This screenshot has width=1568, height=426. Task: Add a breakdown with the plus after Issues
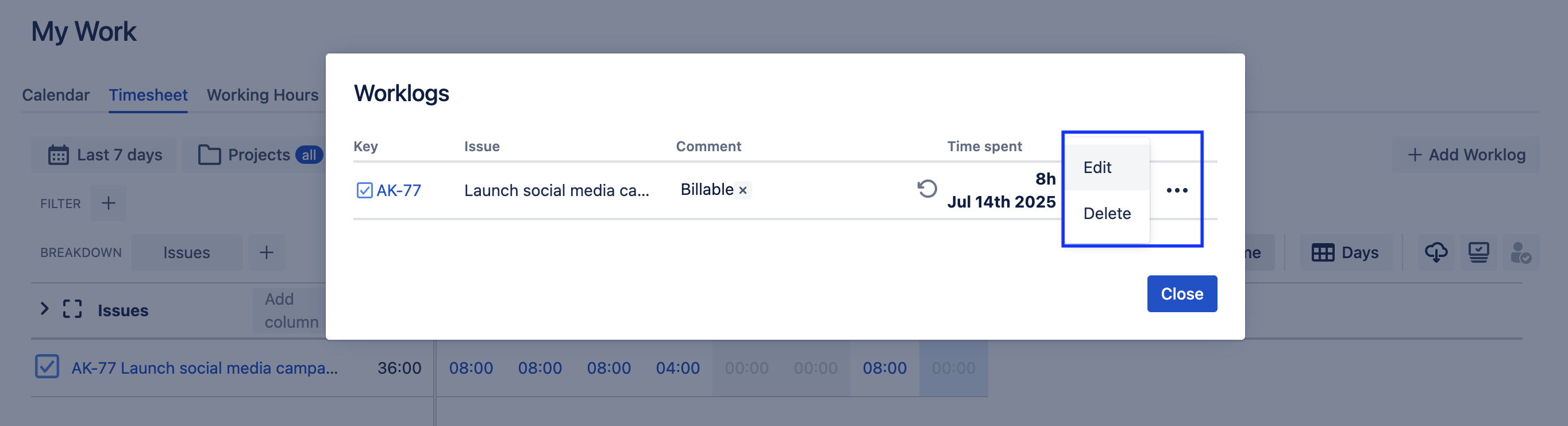[266, 252]
